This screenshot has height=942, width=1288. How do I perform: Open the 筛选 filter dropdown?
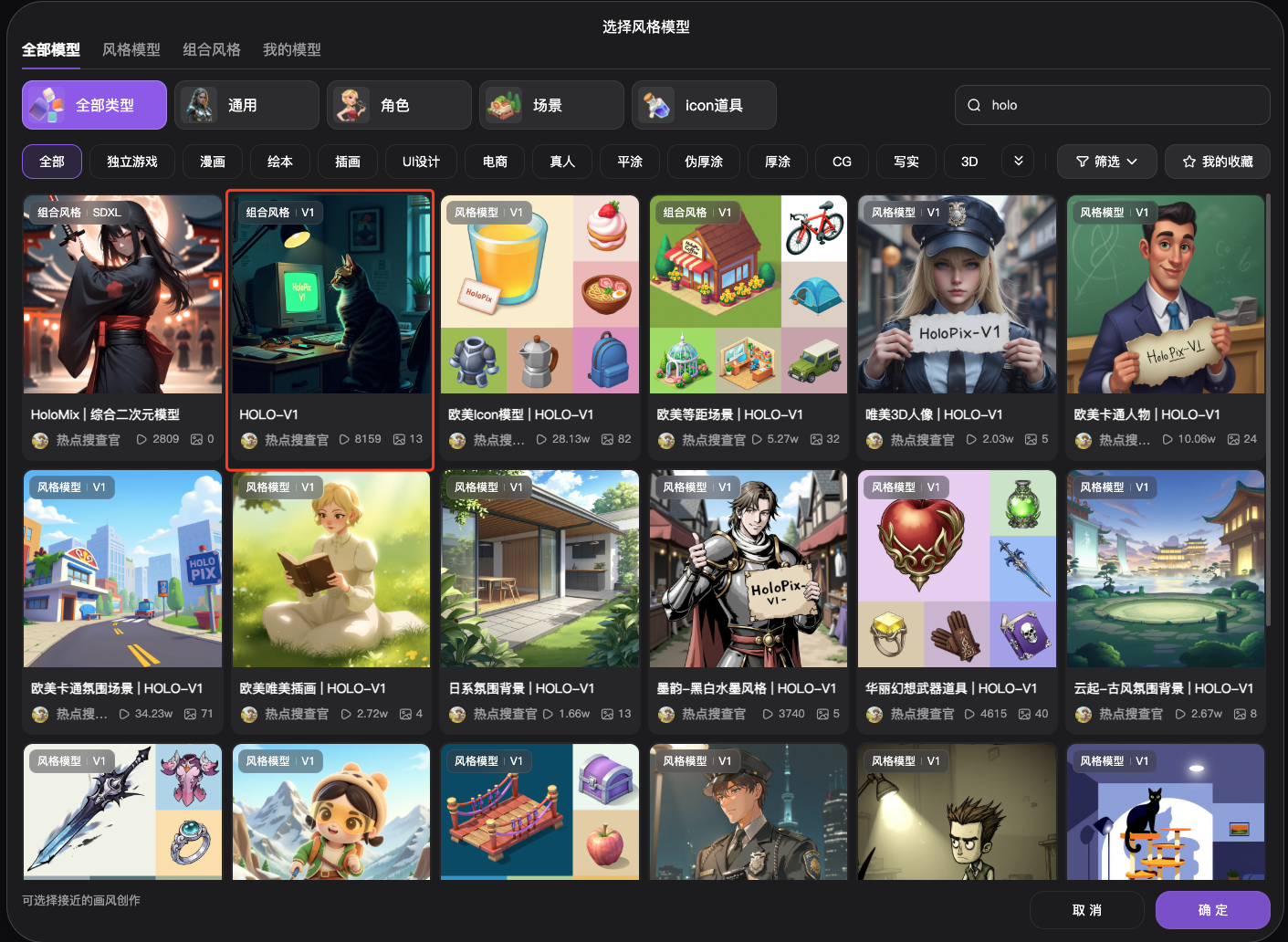1106,162
